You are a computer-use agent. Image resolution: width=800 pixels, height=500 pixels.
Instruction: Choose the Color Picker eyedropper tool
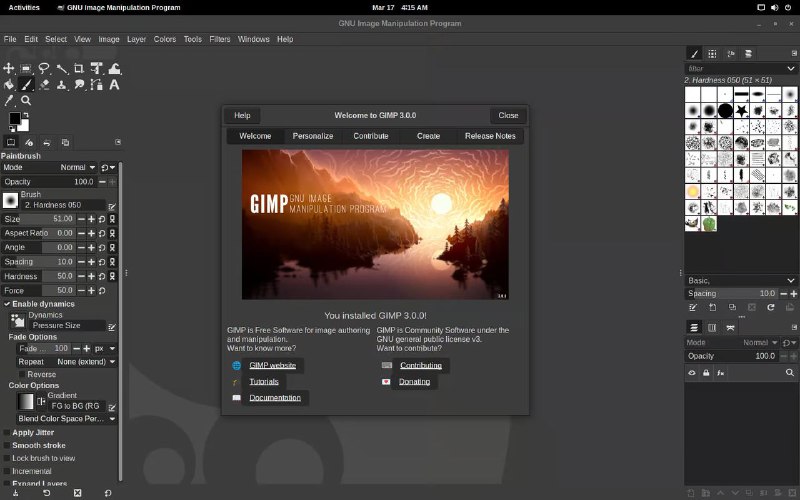pyautogui.click(x=9, y=101)
